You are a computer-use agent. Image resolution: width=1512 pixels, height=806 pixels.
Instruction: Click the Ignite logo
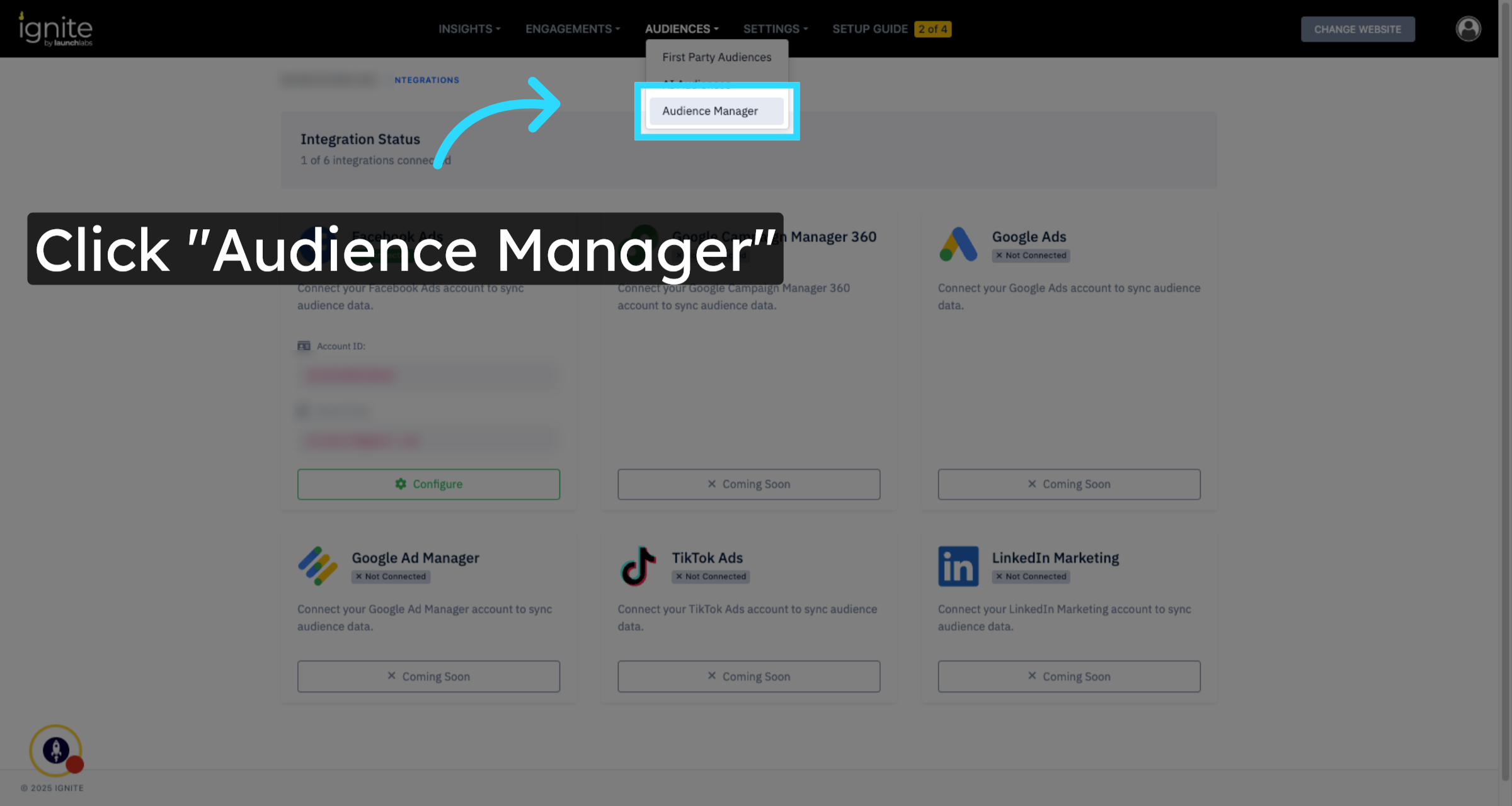(x=55, y=29)
